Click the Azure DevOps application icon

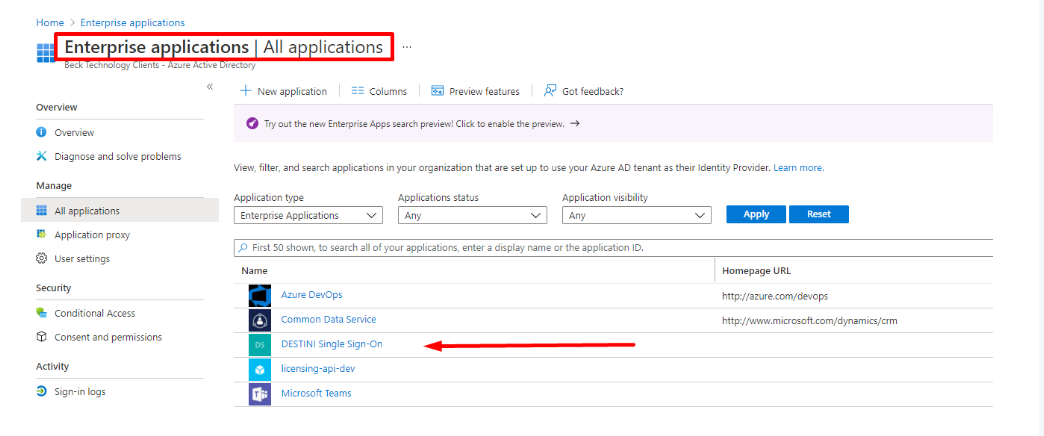pos(260,296)
